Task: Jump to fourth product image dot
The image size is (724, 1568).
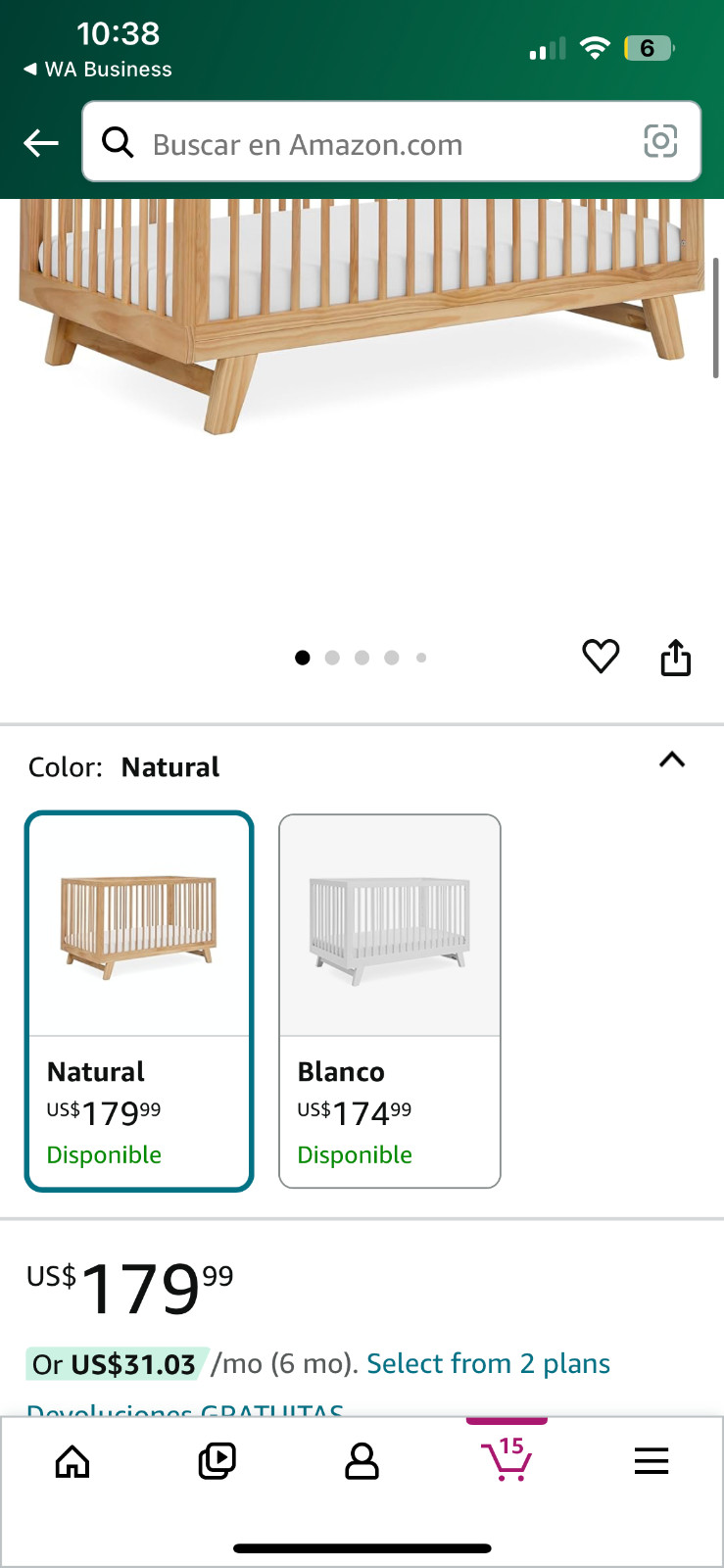Action: [392, 658]
